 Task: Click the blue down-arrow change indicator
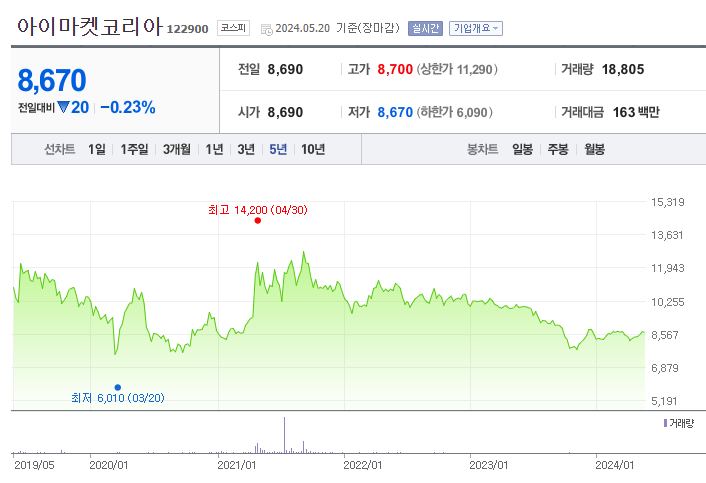click(63, 107)
